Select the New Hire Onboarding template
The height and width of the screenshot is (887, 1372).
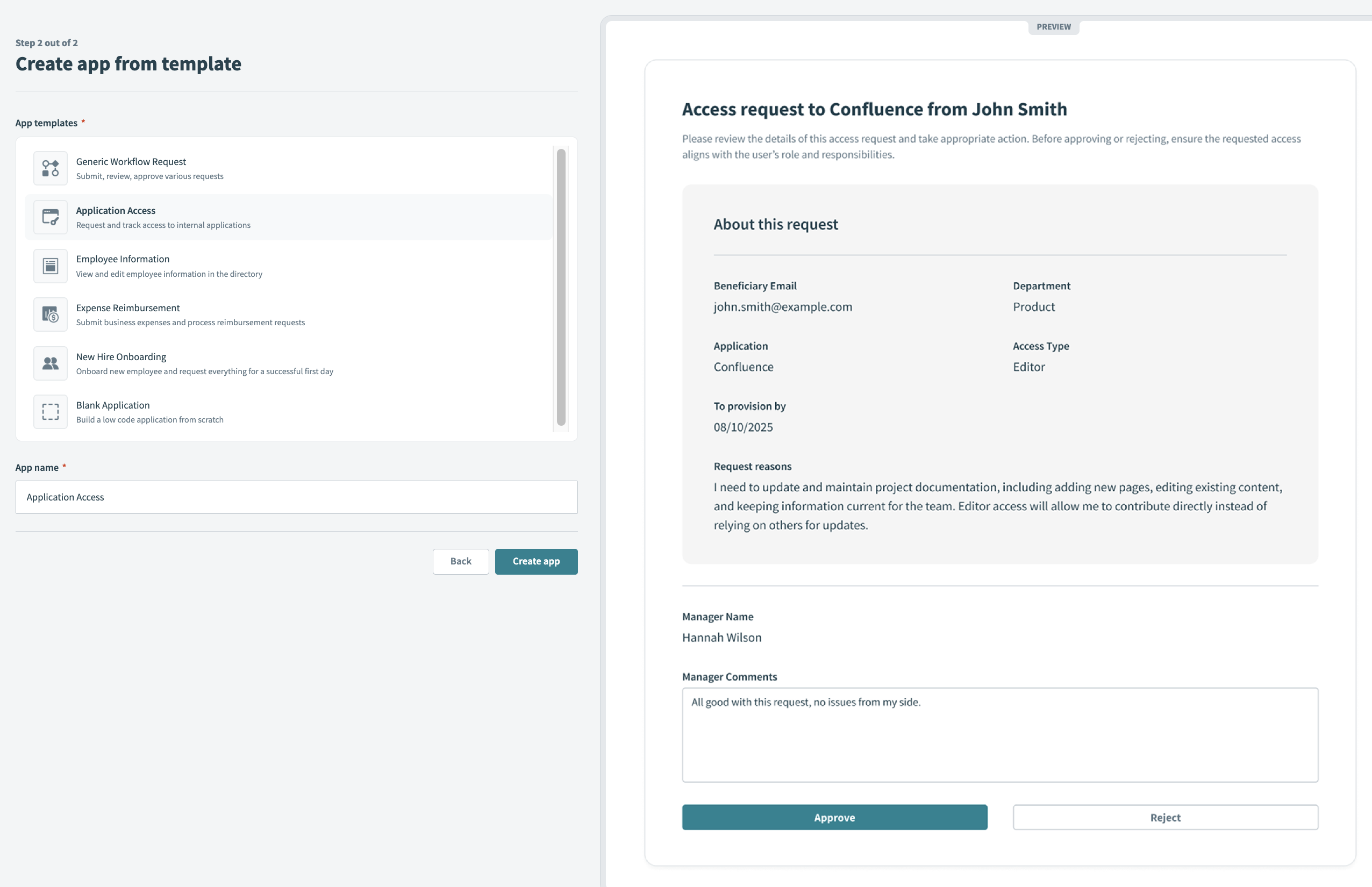click(x=121, y=357)
